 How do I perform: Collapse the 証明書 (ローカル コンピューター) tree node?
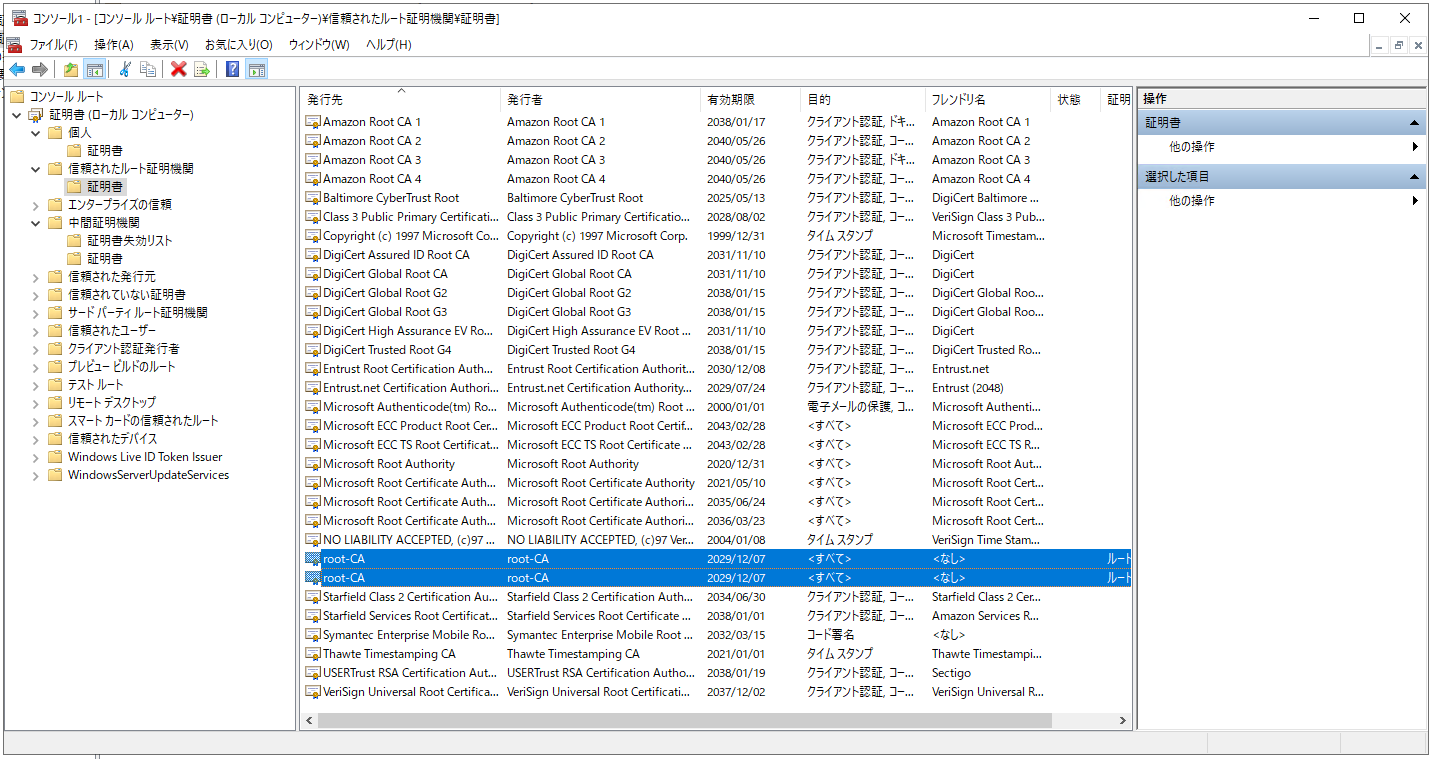(x=17, y=115)
